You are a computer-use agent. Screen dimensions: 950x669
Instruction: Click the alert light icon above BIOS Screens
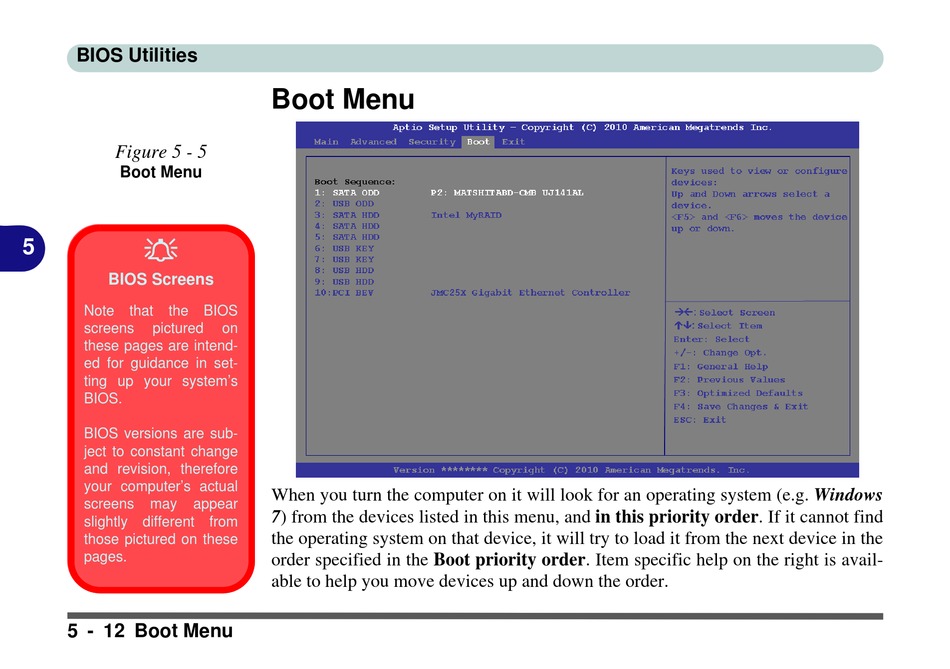click(160, 250)
